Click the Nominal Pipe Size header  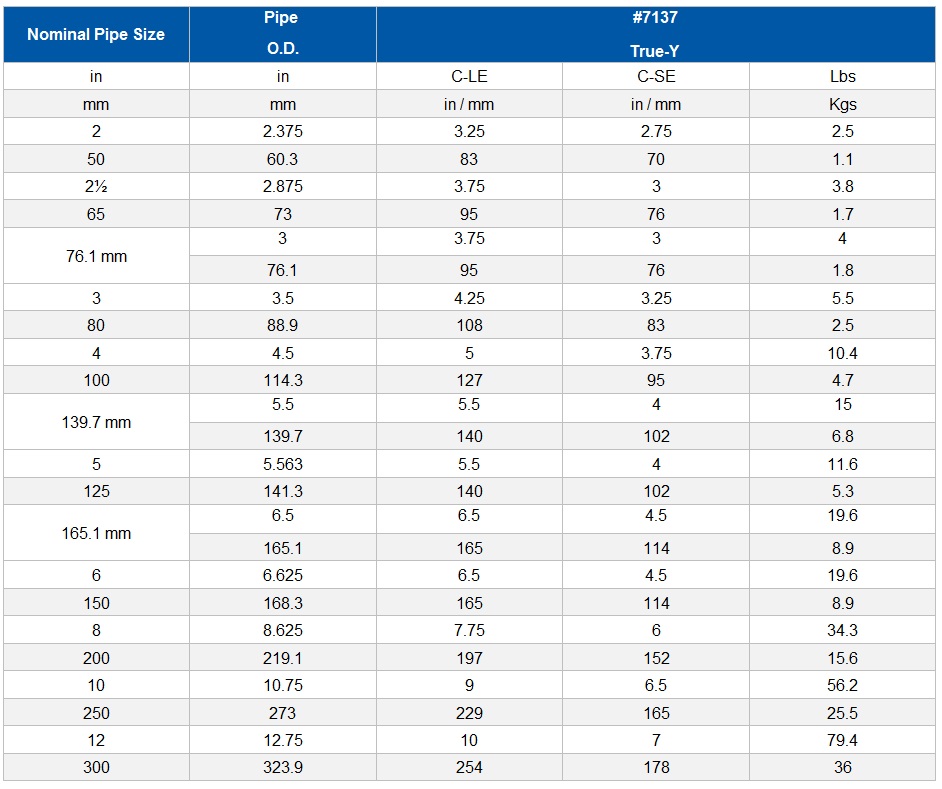point(96,34)
